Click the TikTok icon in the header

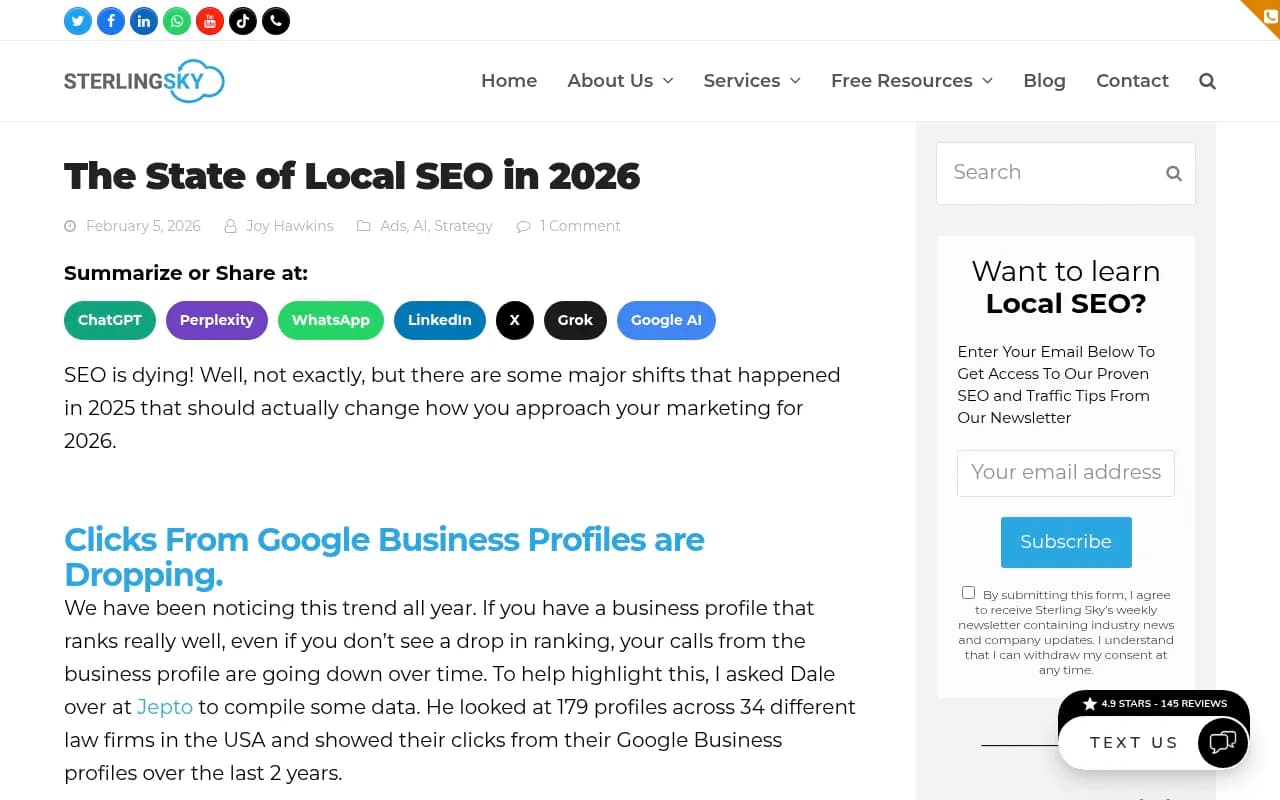242,20
